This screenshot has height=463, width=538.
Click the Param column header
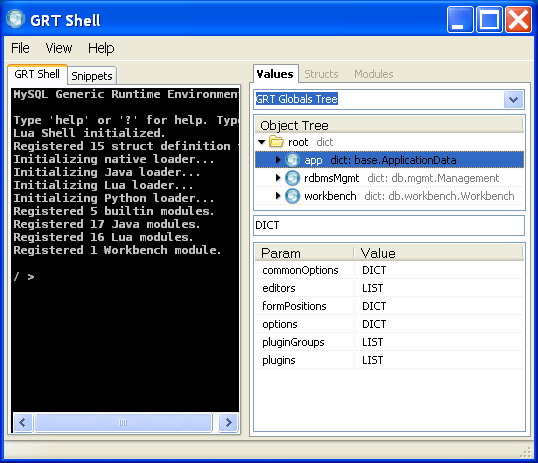click(x=305, y=253)
